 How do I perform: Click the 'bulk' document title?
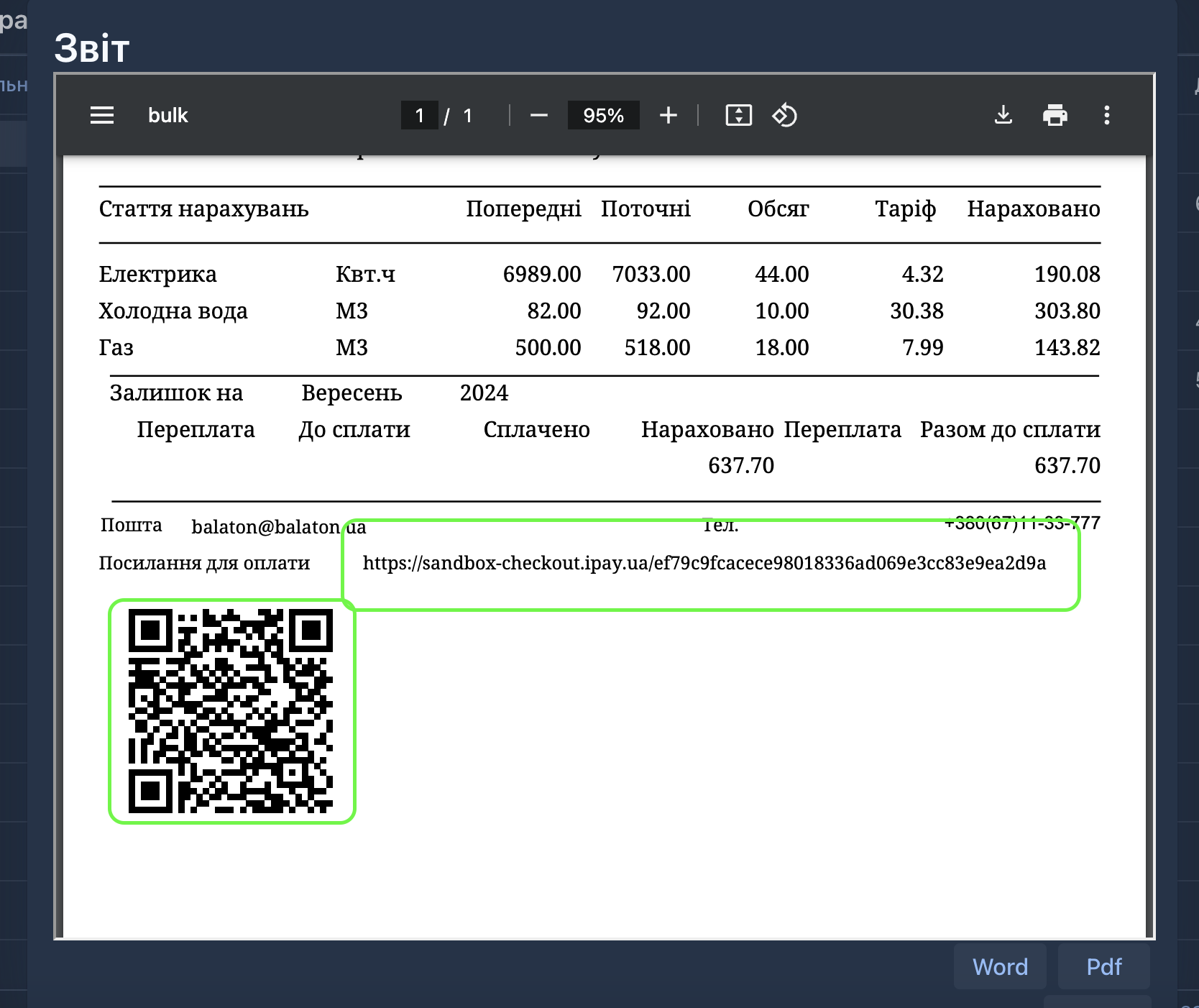pyautogui.click(x=168, y=115)
